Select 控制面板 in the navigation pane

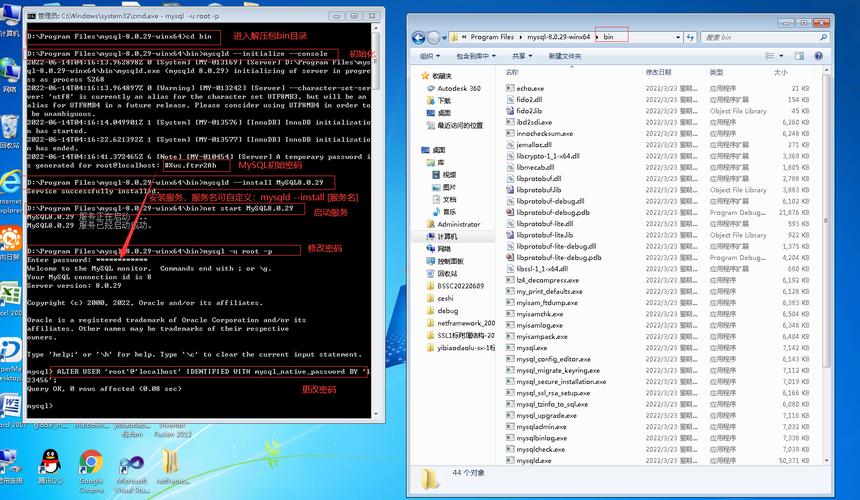(450, 261)
